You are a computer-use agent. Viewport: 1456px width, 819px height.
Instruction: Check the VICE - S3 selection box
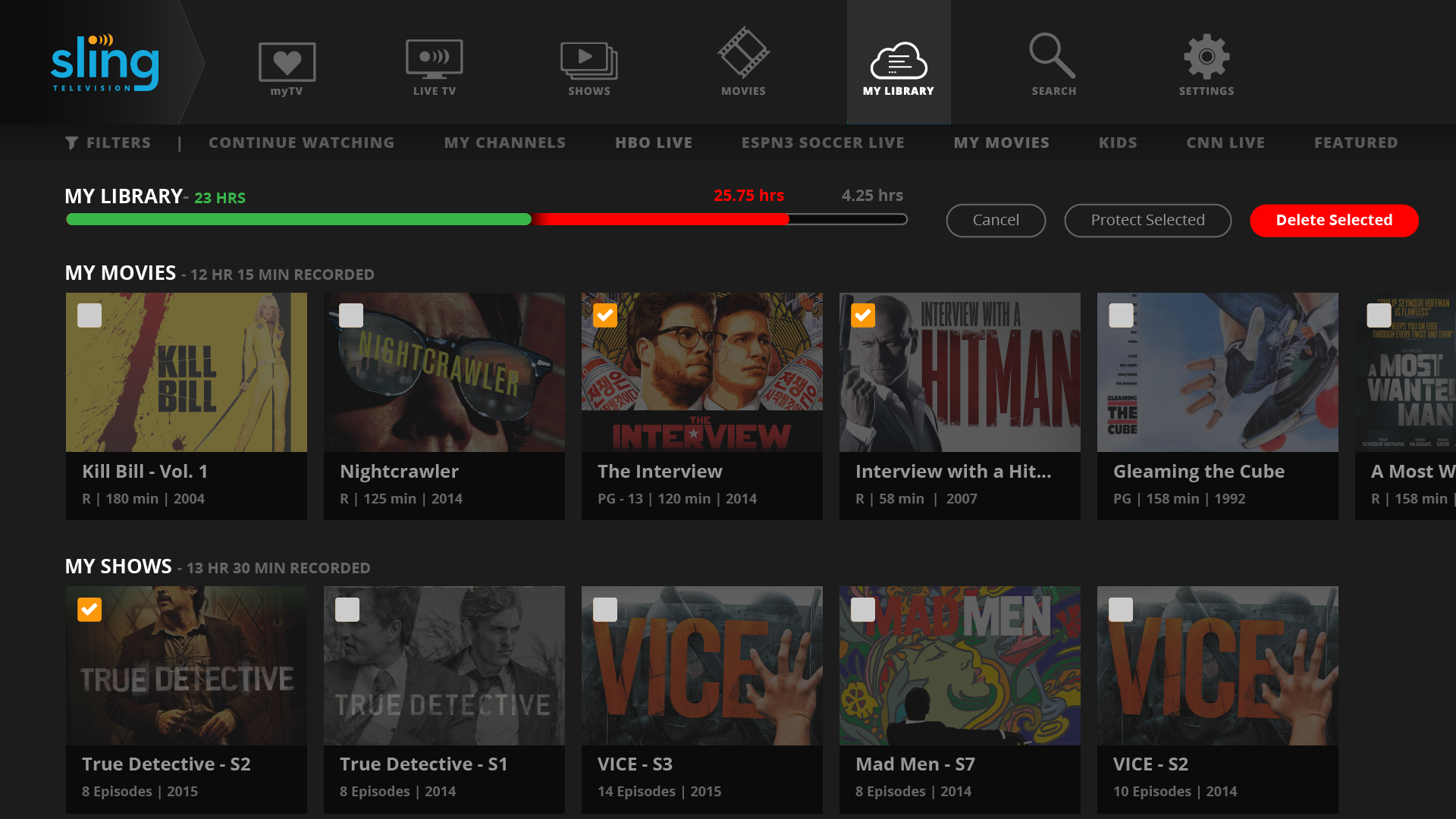click(x=605, y=609)
